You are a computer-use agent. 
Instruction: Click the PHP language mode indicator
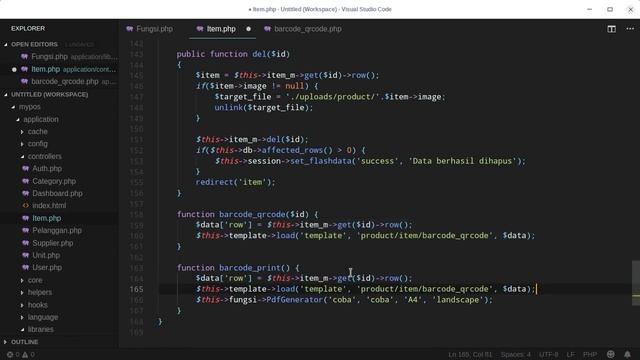[590, 355]
